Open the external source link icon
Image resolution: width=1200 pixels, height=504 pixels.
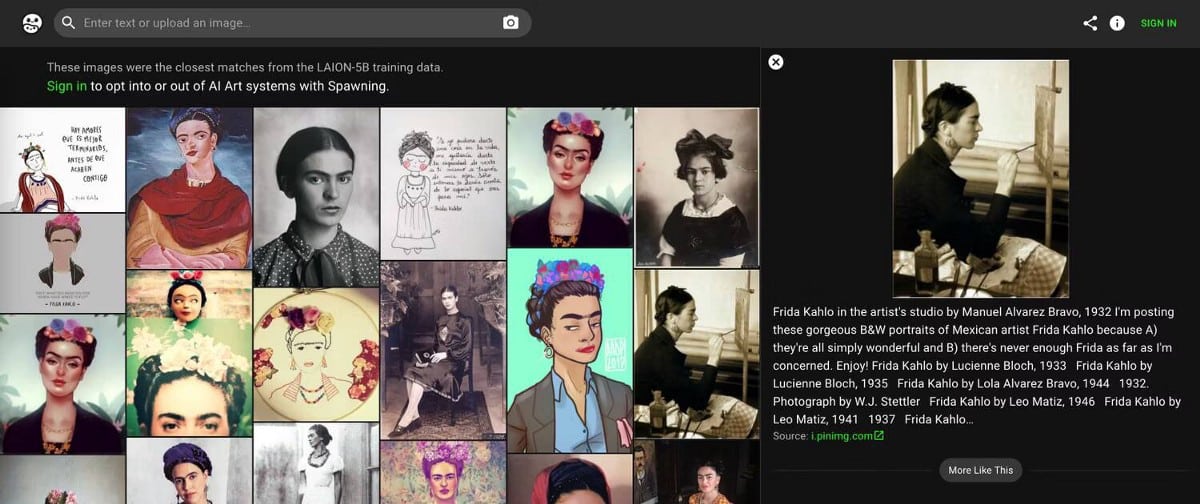pyautogui.click(x=879, y=436)
